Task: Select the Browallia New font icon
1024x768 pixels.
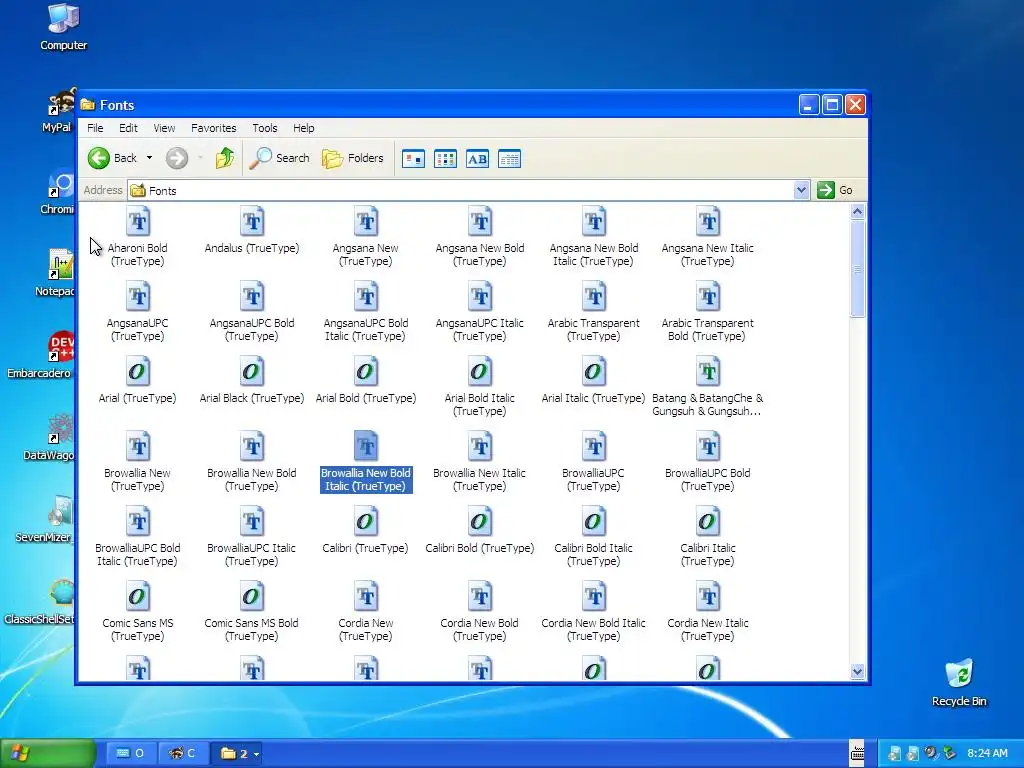Action: tap(138, 447)
